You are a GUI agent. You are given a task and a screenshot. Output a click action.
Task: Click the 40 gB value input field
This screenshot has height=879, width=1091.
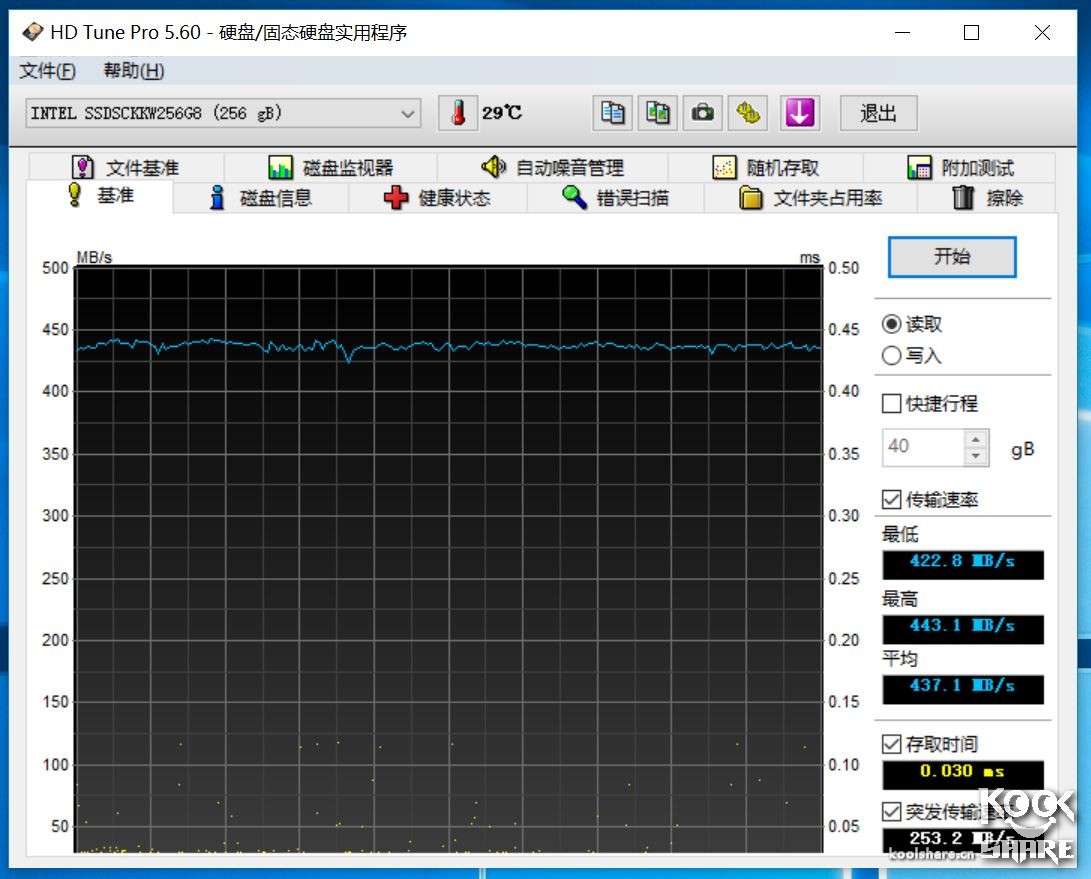click(925, 447)
